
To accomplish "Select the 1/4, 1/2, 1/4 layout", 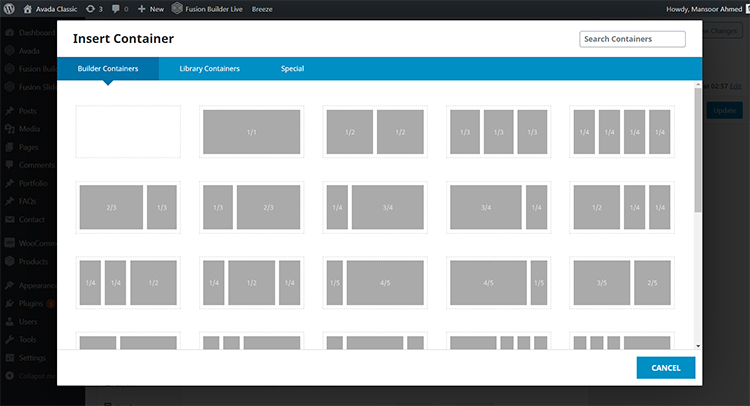I will pos(252,283).
